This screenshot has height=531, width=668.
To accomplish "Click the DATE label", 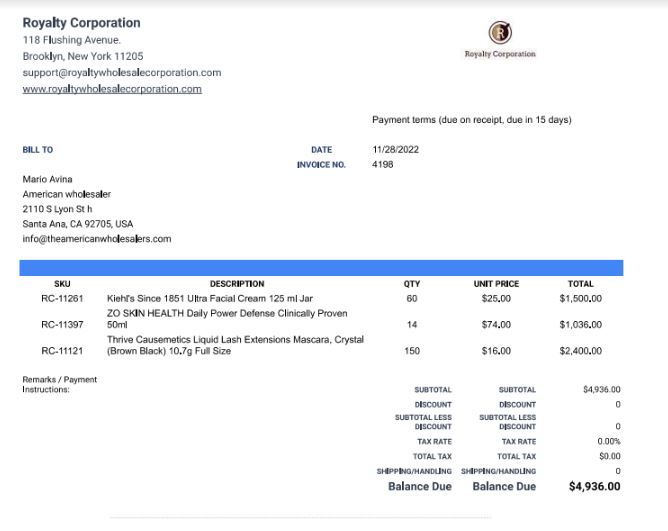I will coord(322,150).
